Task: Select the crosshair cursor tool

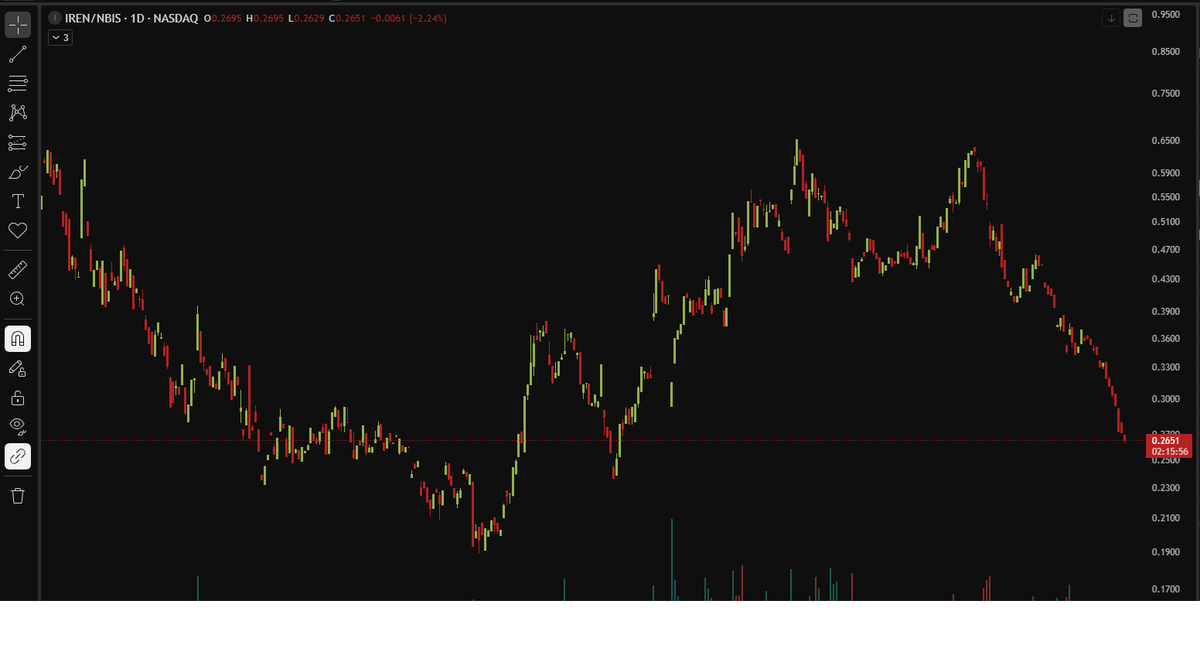Action: 18,25
